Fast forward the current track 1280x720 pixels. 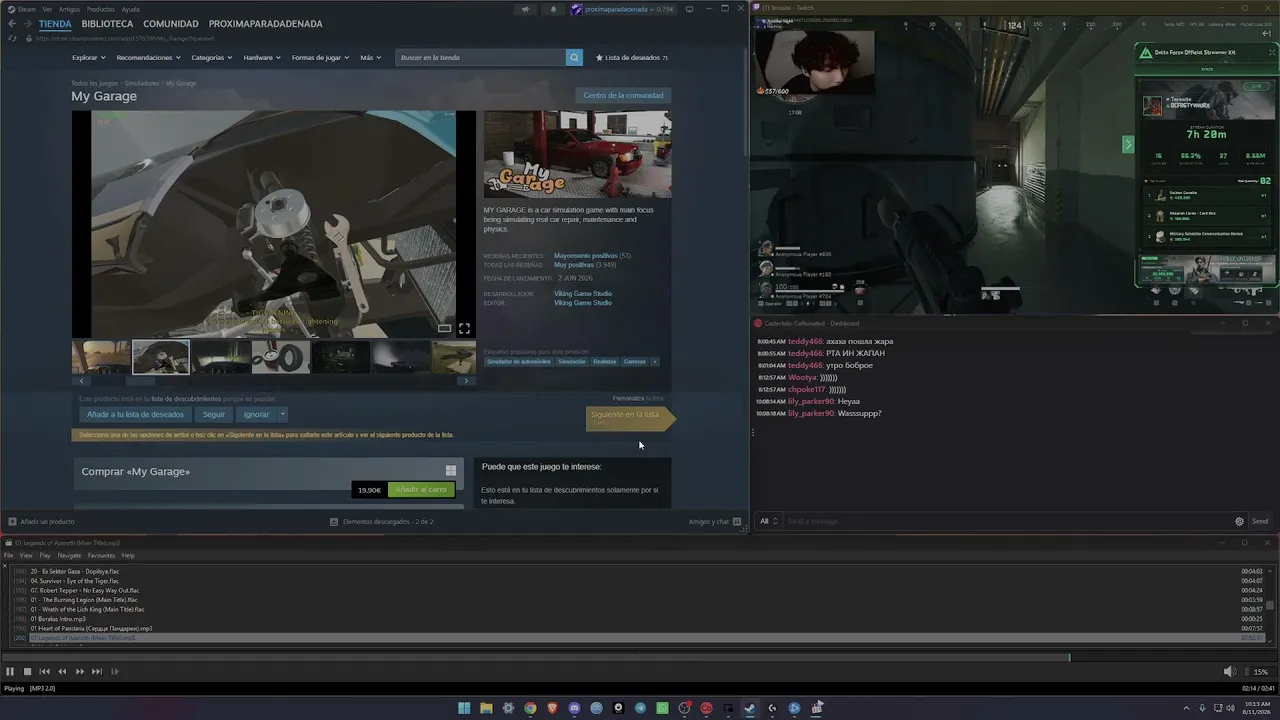pos(80,672)
